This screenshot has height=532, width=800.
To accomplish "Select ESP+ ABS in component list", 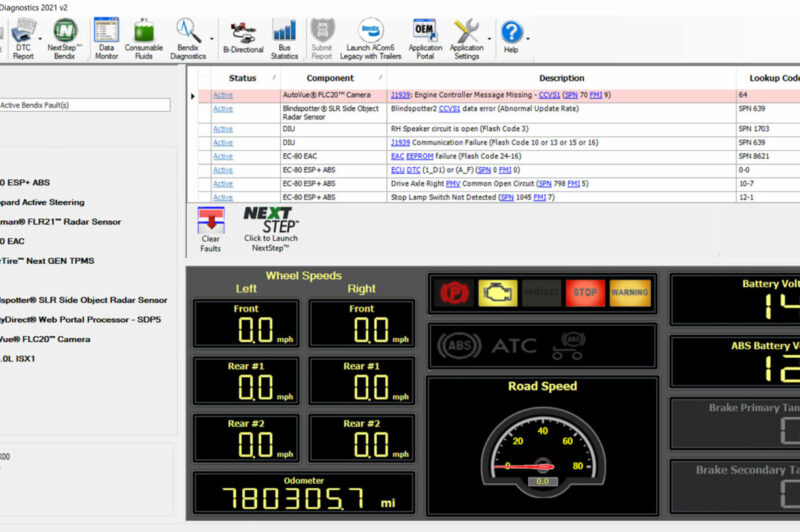I will [26, 183].
